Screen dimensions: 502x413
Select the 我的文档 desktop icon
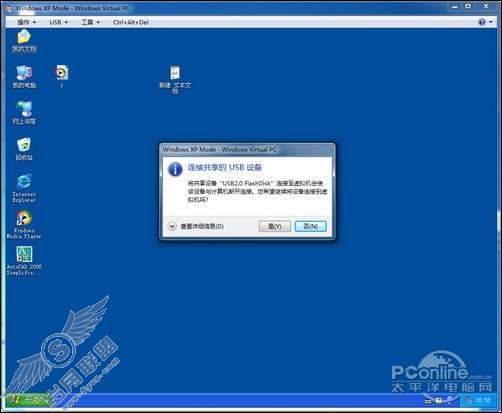click(24, 41)
